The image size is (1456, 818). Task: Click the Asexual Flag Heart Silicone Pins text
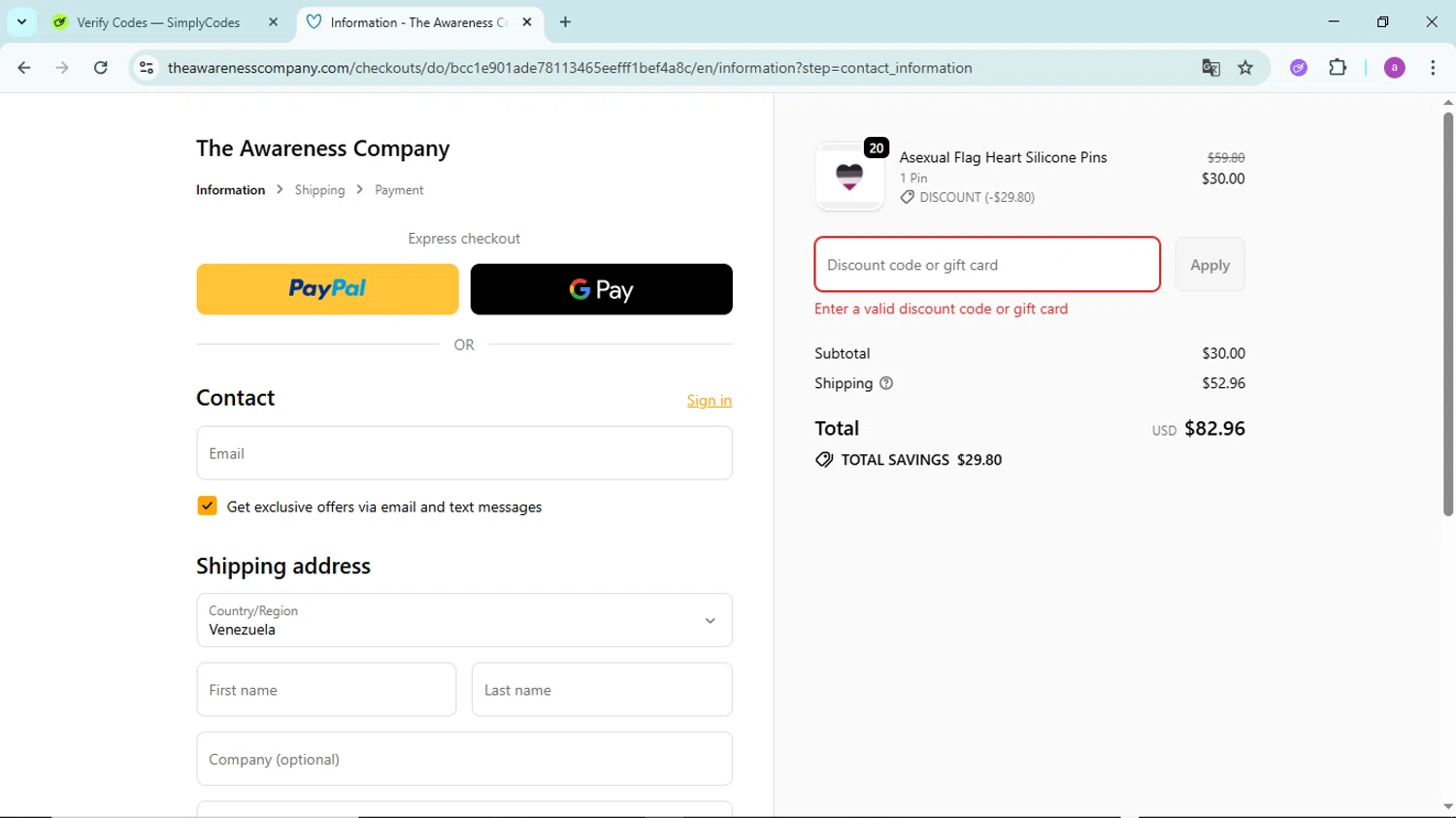click(1003, 157)
